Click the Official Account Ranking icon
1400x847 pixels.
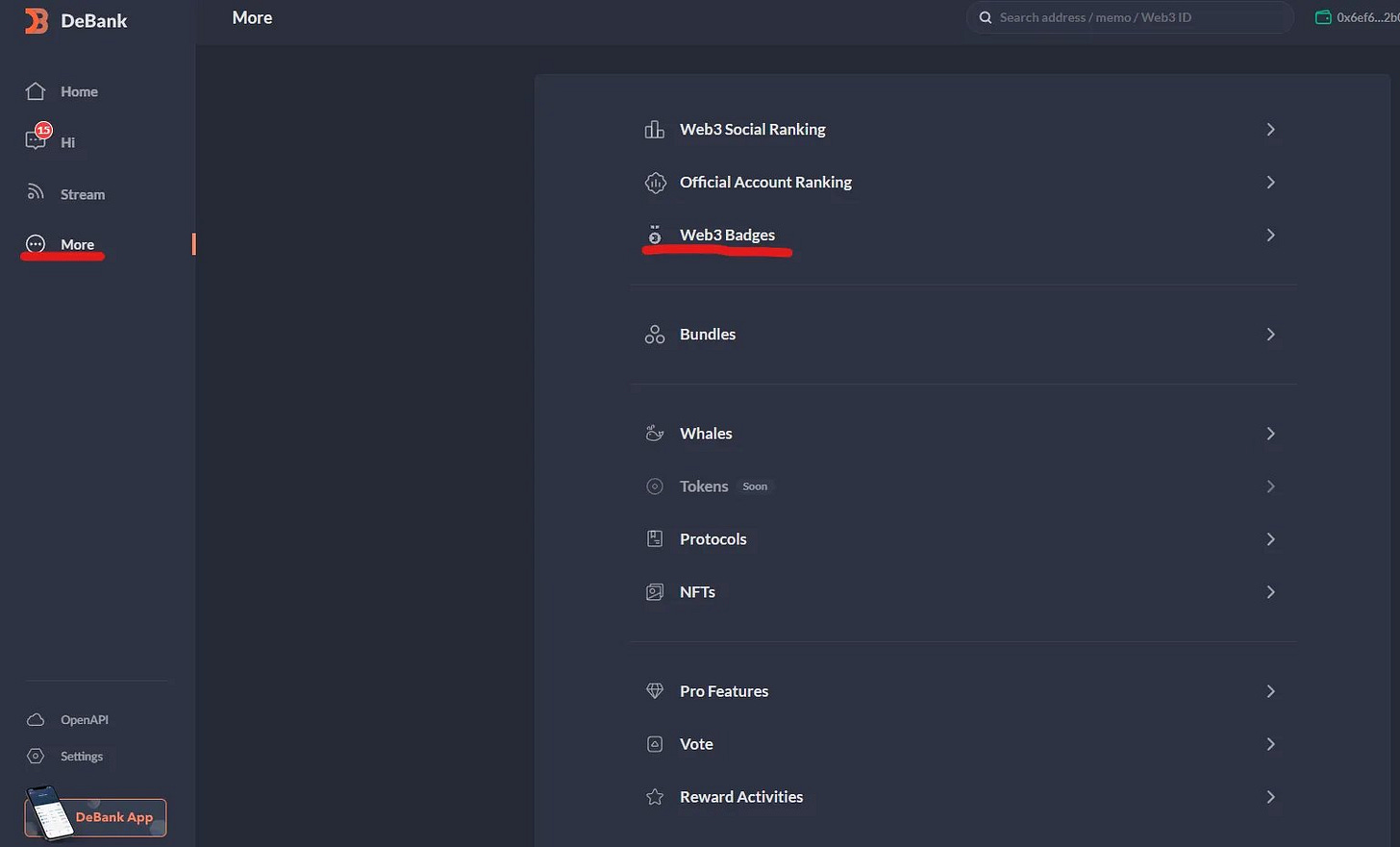pyautogui.click(x=655, y=182)
